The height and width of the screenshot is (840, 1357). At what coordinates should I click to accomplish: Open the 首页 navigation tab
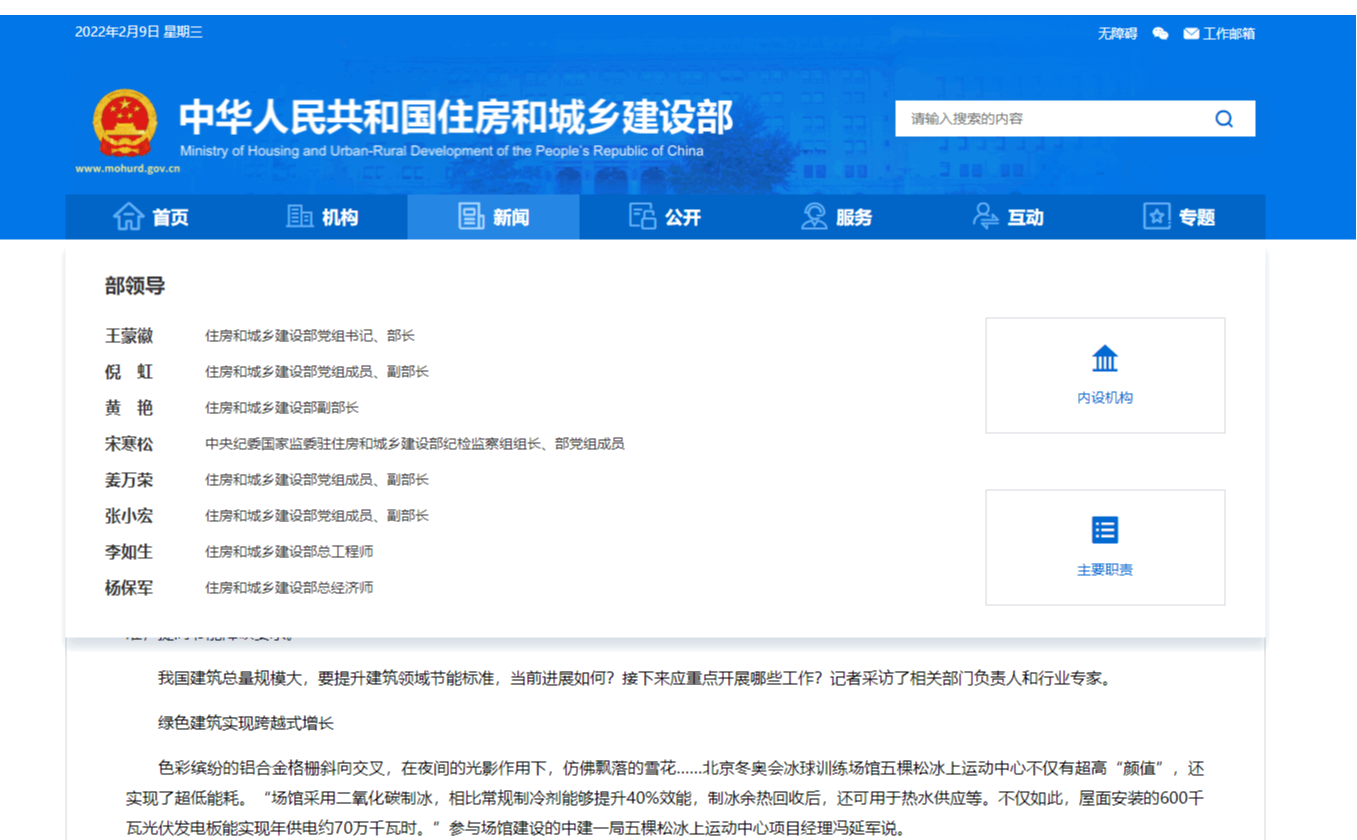(151, 217)
